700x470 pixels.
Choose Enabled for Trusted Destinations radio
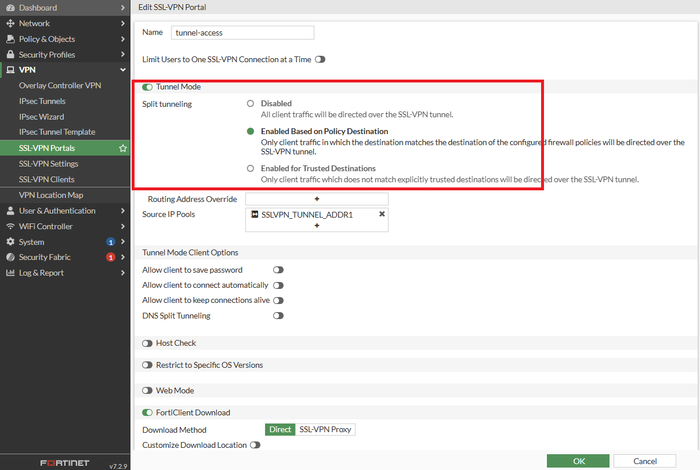[x=250, y=168]
